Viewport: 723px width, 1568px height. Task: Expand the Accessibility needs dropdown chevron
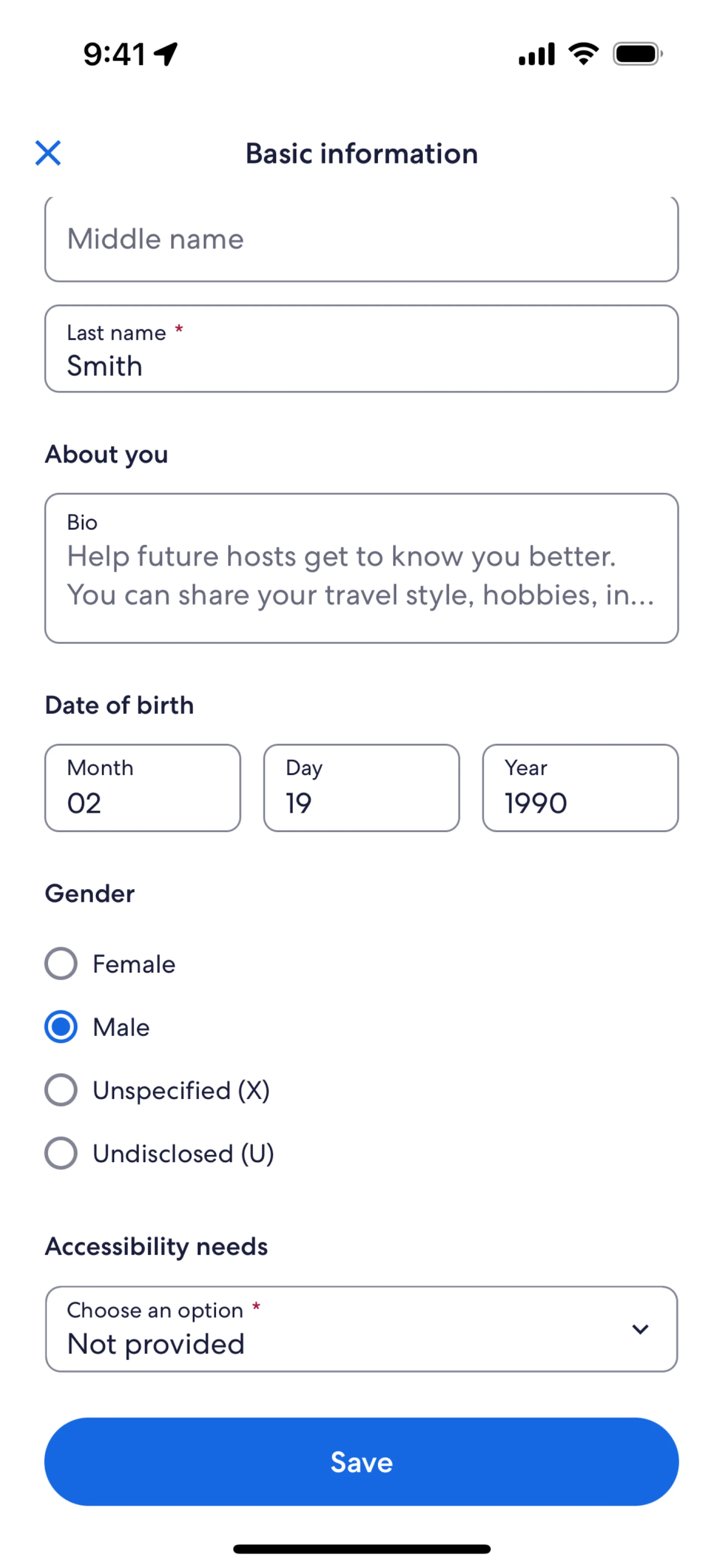[640, 1330]
